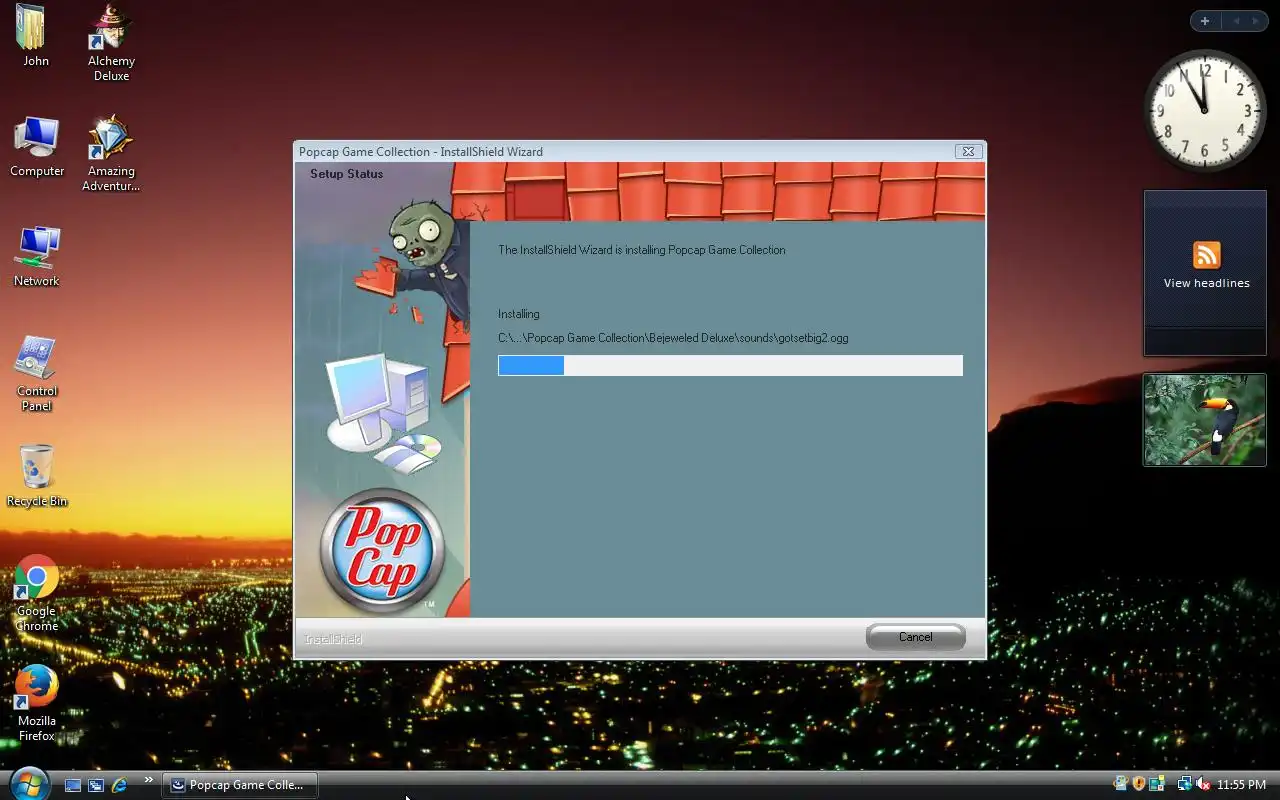
Task: Launch Internet Explorer from quick launch
Action: point(120,785)
